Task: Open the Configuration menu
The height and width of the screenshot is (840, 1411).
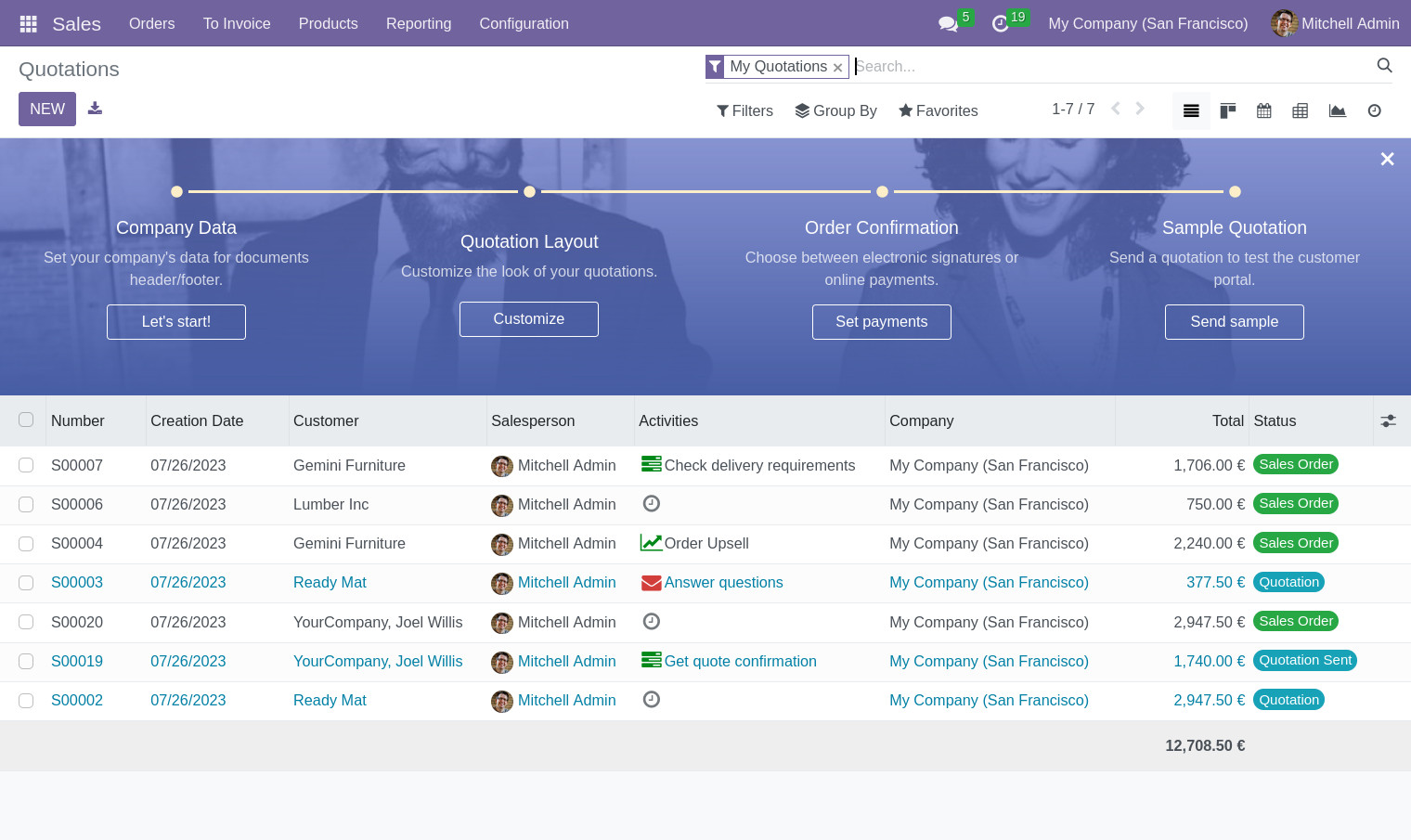Action: [524, 23]
